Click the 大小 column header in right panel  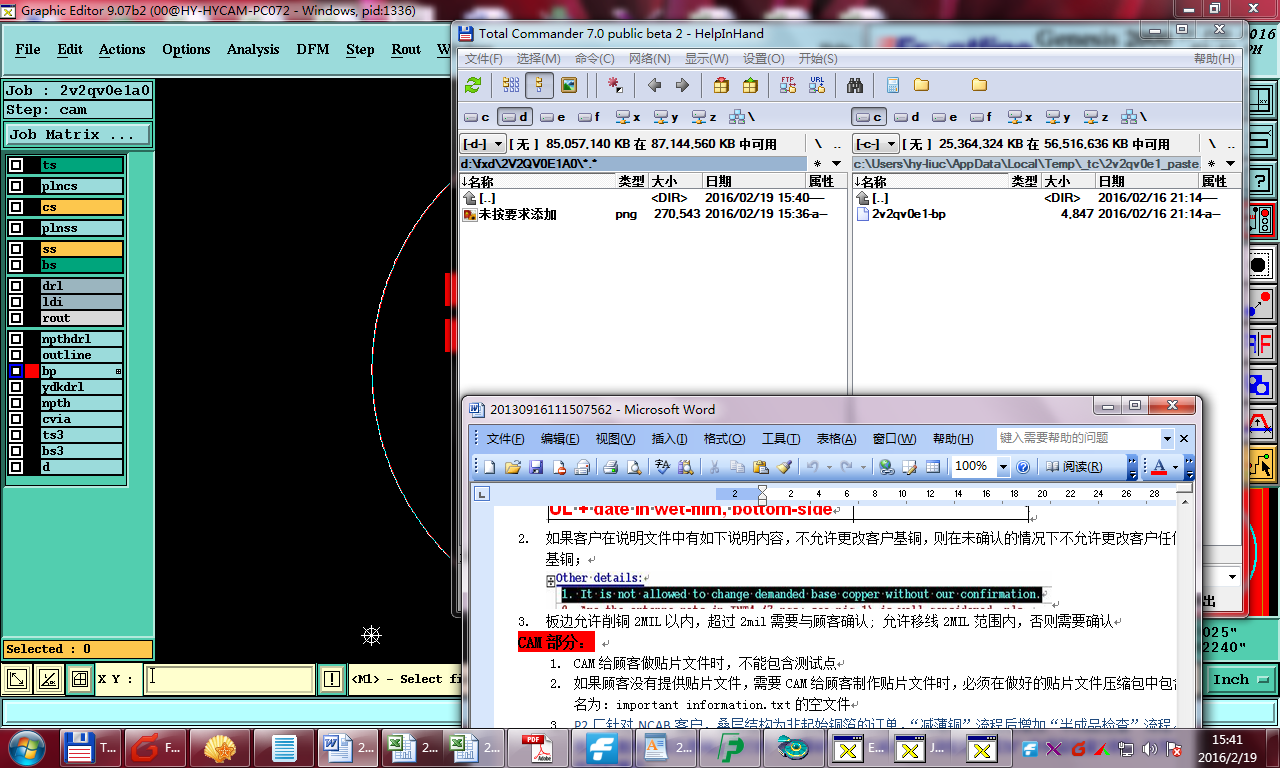tap(1068, 181)
